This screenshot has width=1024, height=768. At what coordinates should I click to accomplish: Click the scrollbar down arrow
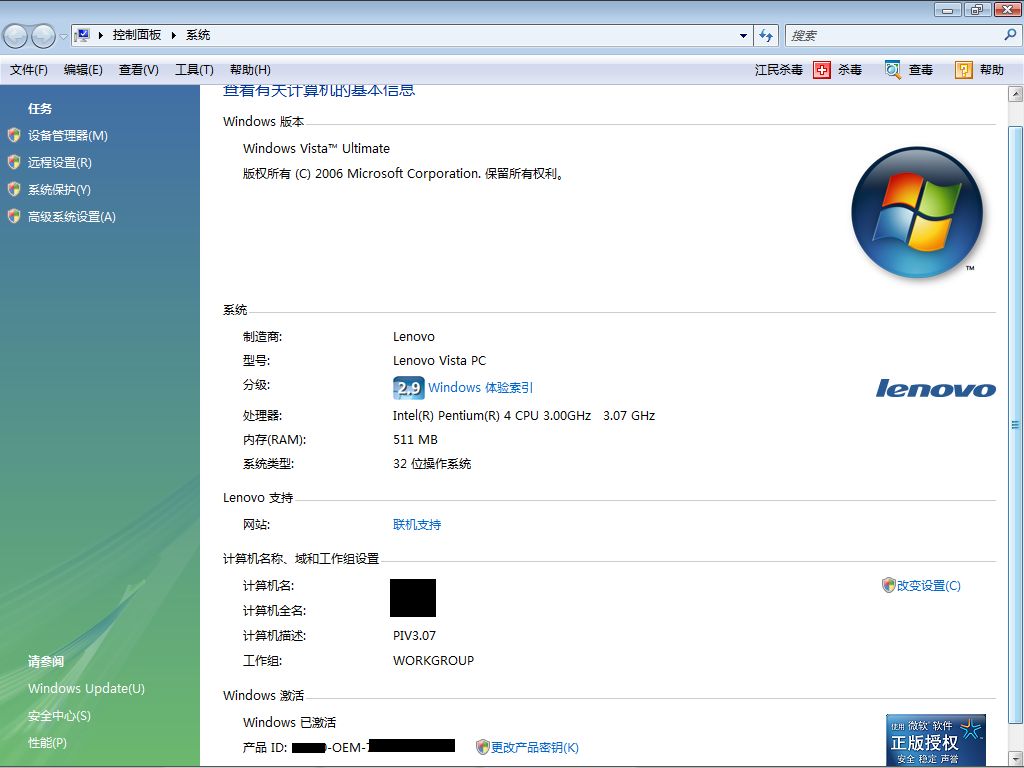[1016, 758]
